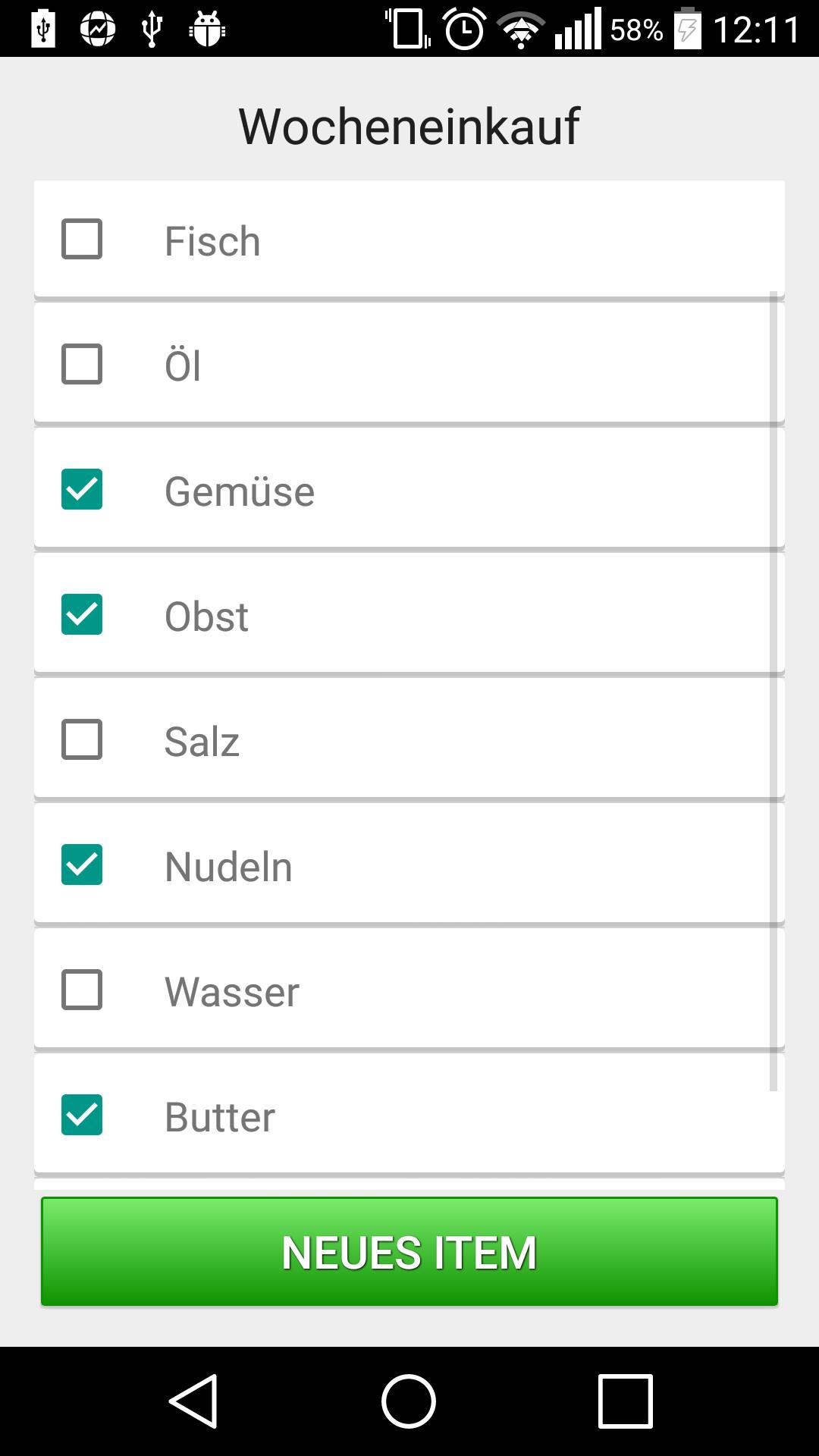Uncheck the Butter checkbox

(82, 1115)
